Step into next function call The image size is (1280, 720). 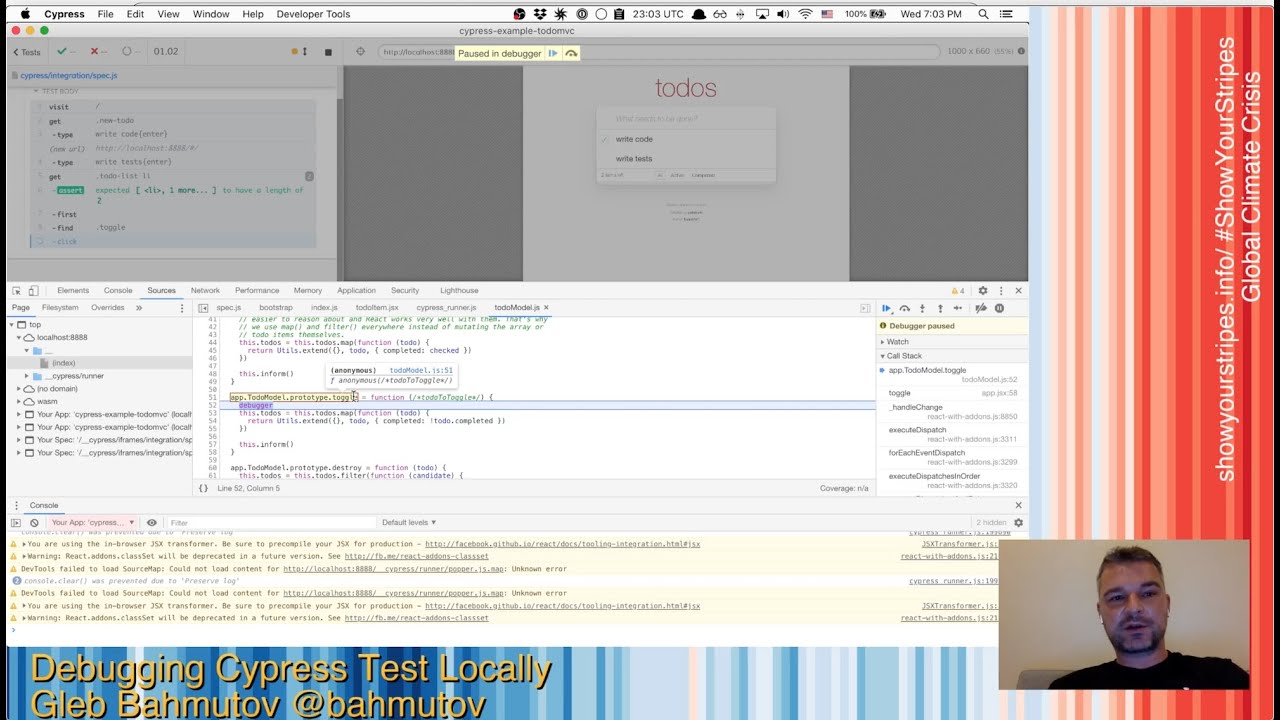click(922, 308)
